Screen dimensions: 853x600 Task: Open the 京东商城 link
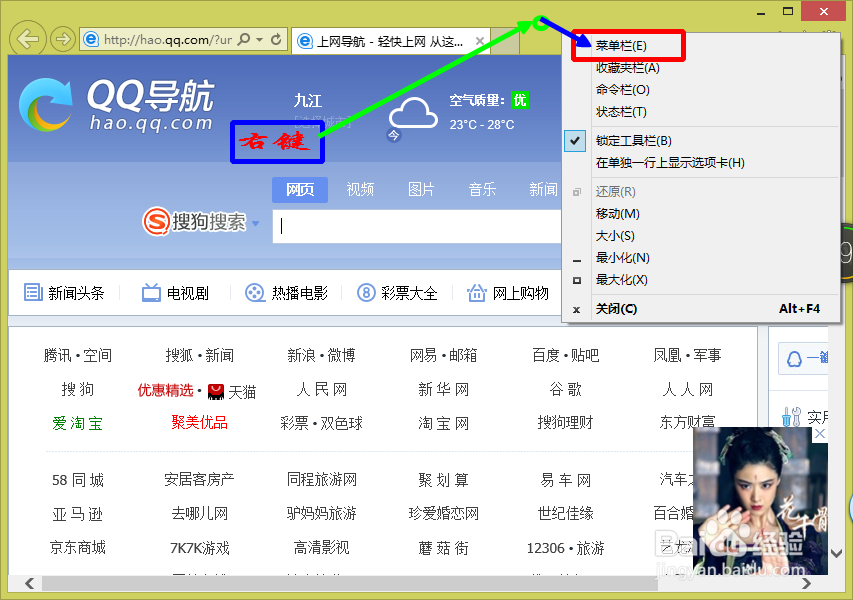coord(77,547)
